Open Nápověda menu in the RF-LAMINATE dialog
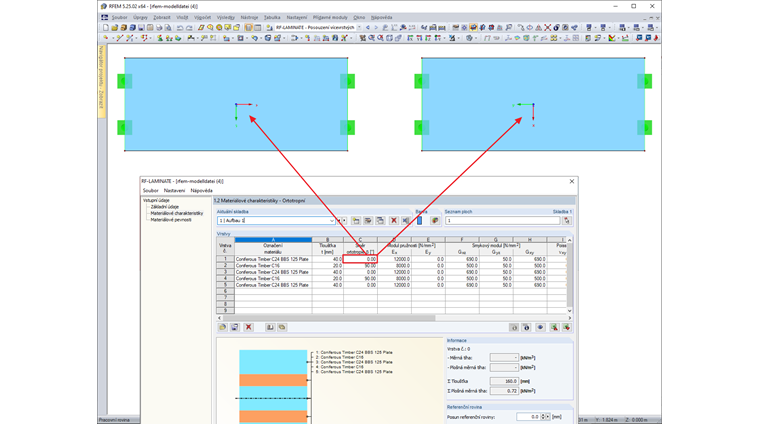The width and height of the screenshot is (760, 424). tap(202, 190)
